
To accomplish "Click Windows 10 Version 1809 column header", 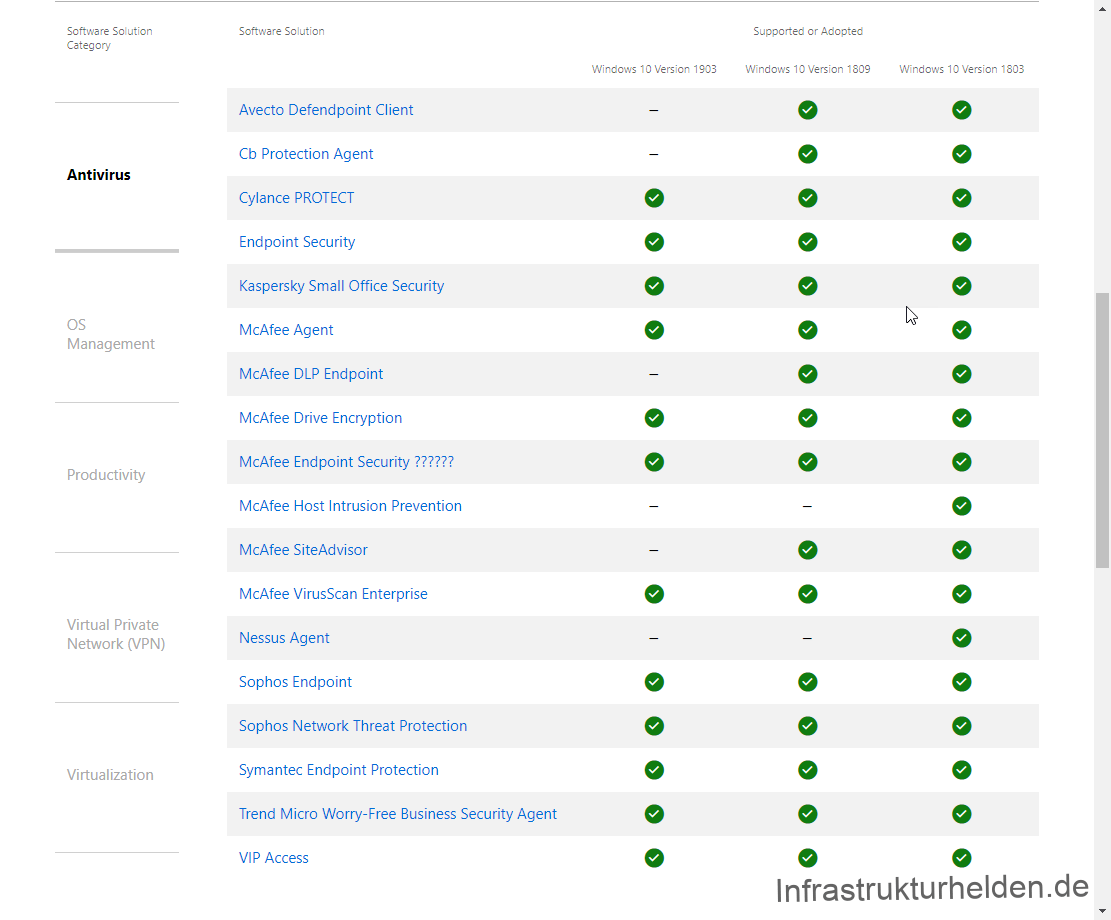I will pyautogui.click(x=808, y=69).
